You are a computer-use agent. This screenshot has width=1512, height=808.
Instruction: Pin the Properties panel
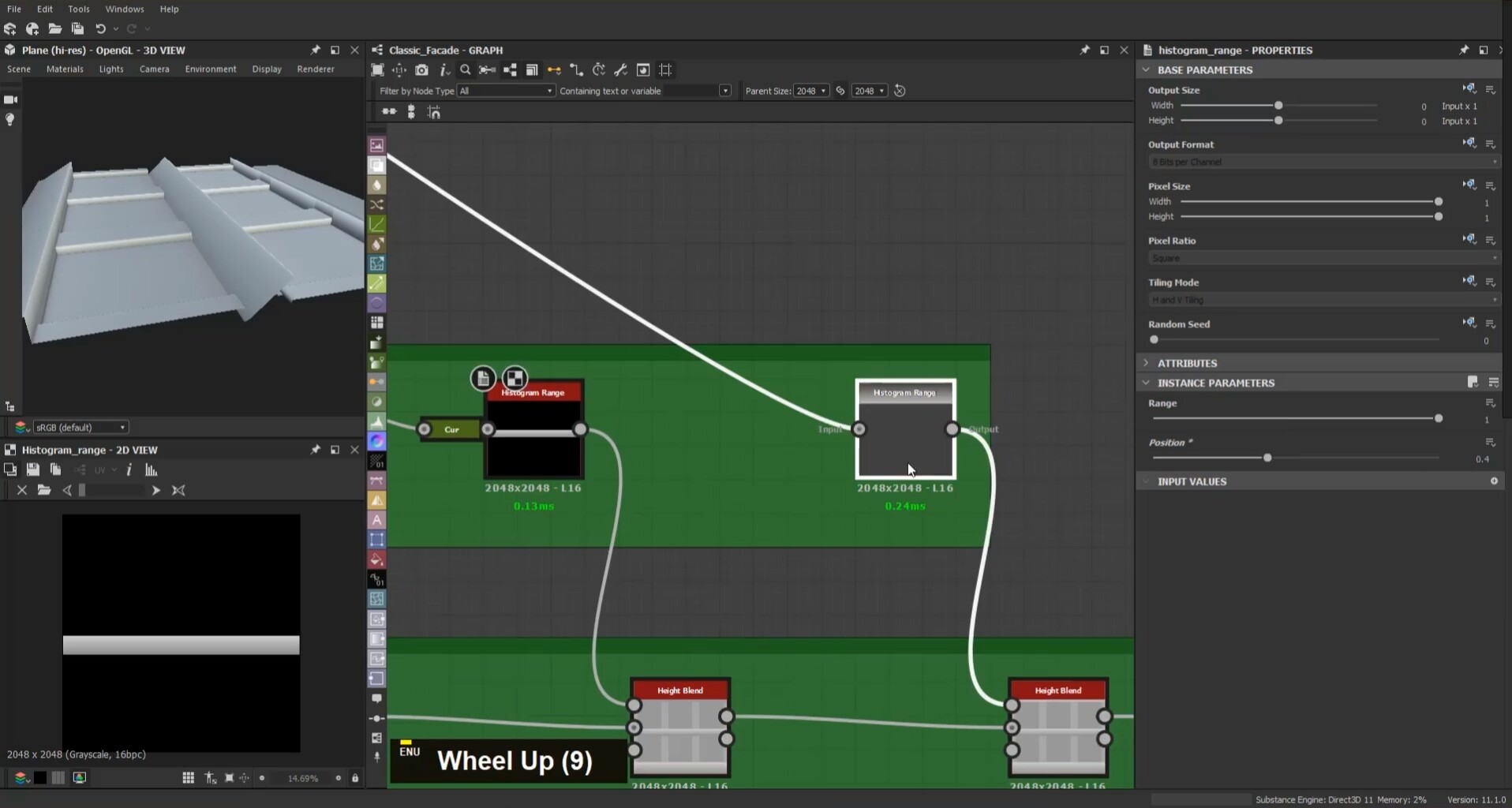coord(1464,50)
